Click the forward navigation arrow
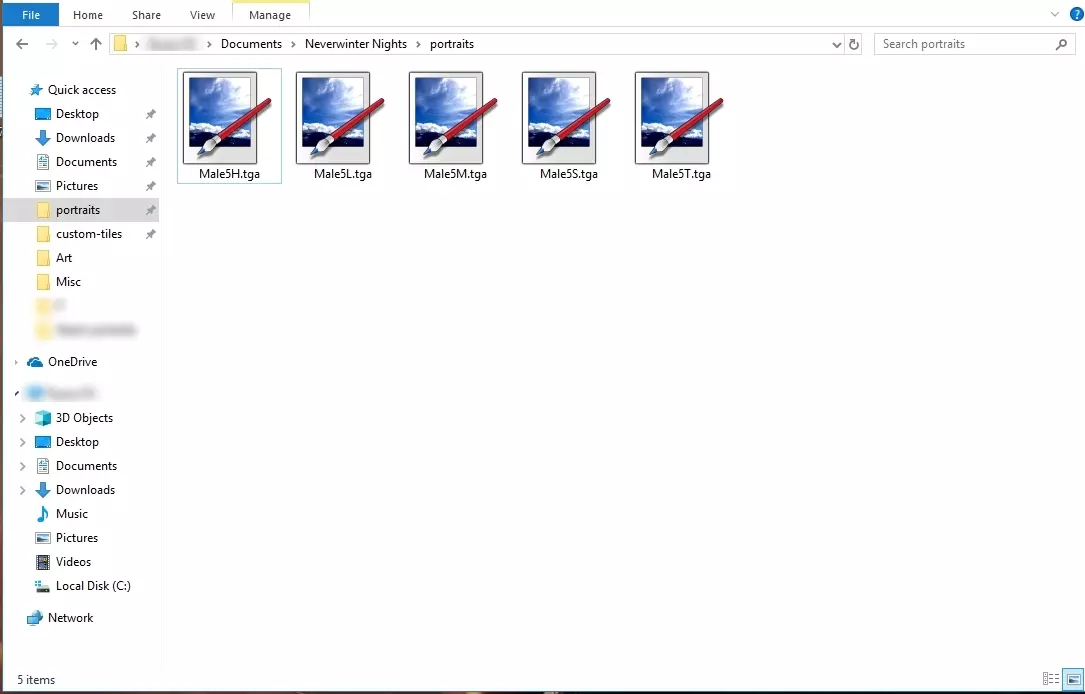 pos(51,44)
